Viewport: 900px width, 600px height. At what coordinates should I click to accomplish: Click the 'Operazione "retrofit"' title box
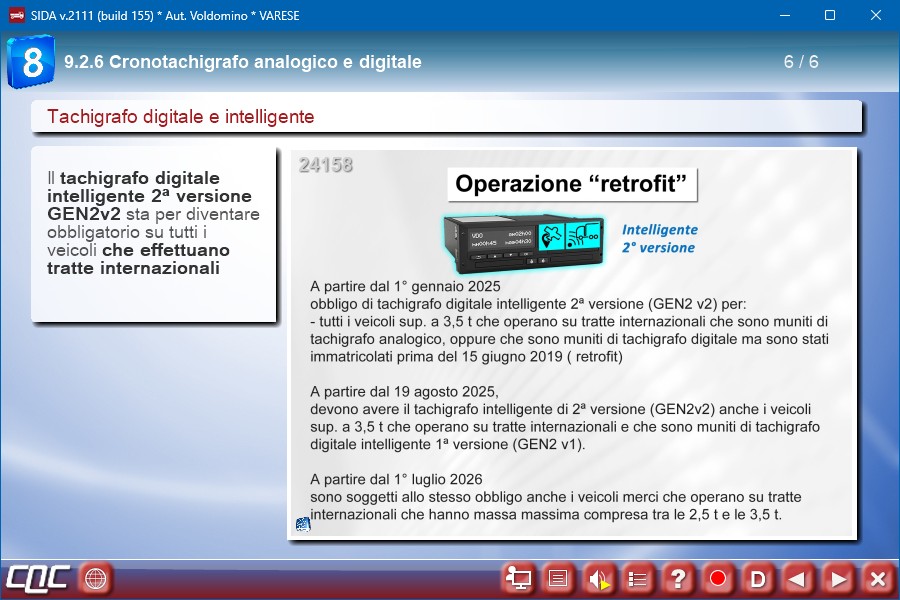(x=571, y=184)
